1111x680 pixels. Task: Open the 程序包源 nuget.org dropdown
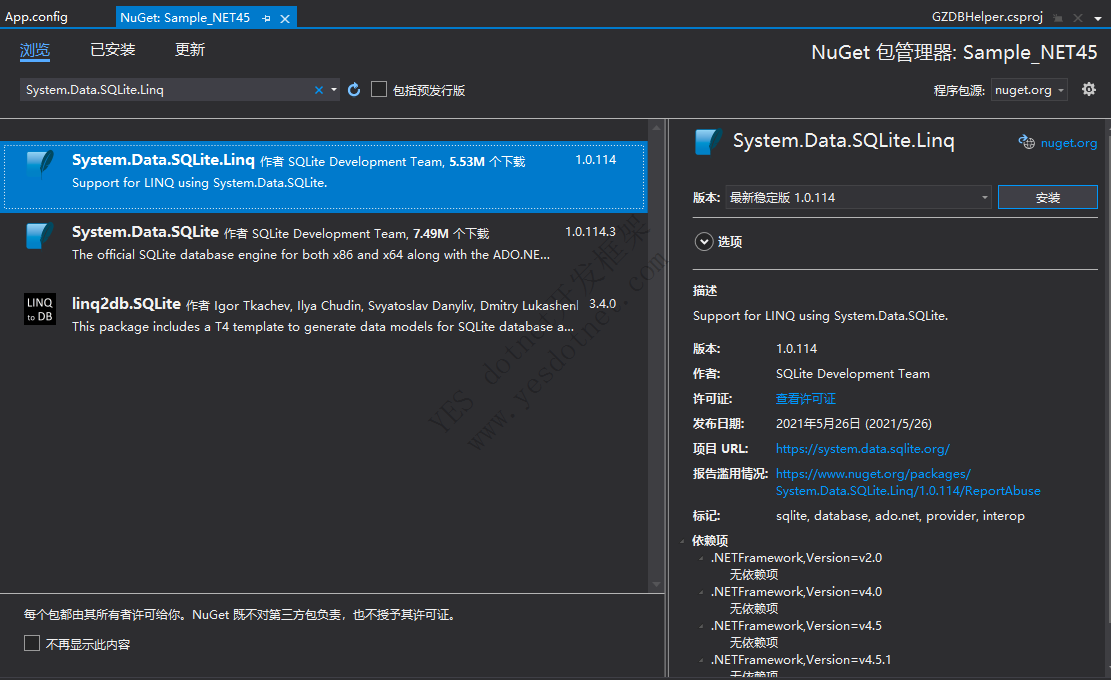(x=1029, y=90)
